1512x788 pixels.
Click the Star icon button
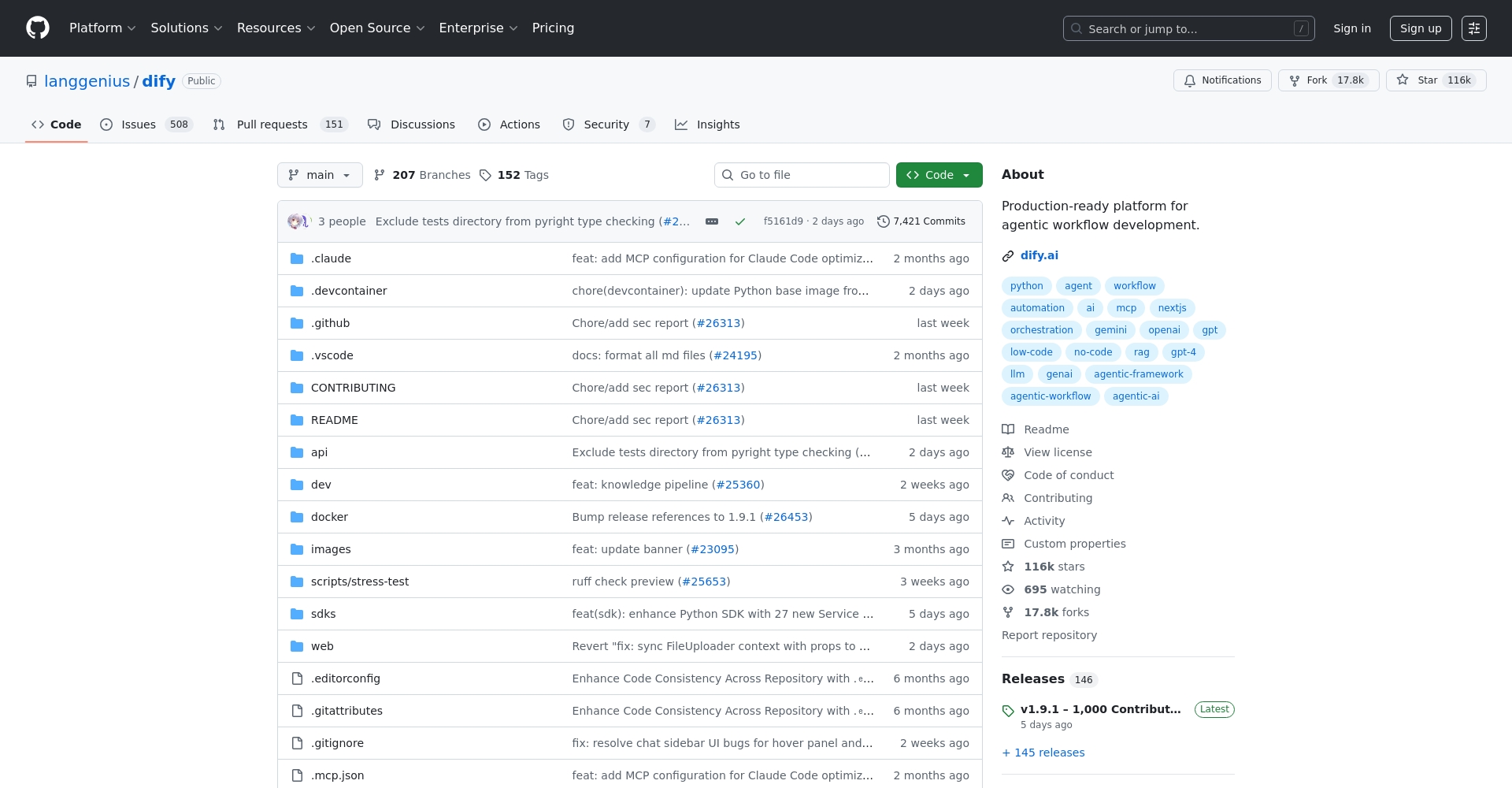click(x=1403, y=80)
